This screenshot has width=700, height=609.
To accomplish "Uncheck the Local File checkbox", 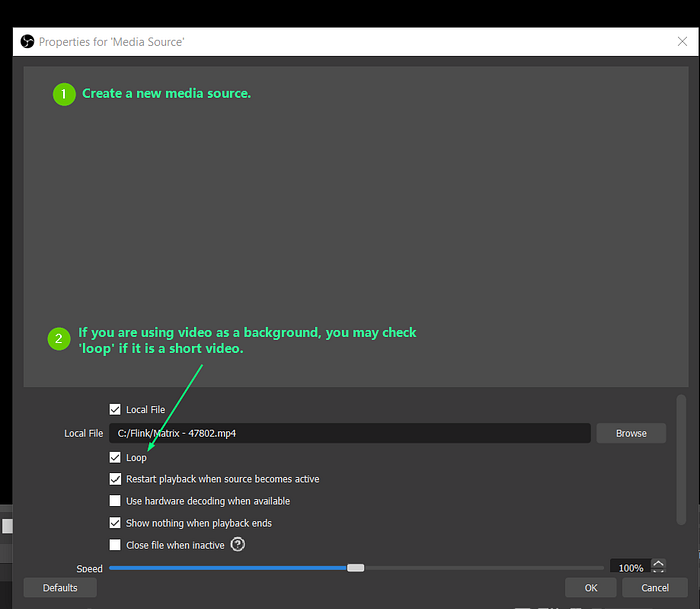I will coord(115,409).
